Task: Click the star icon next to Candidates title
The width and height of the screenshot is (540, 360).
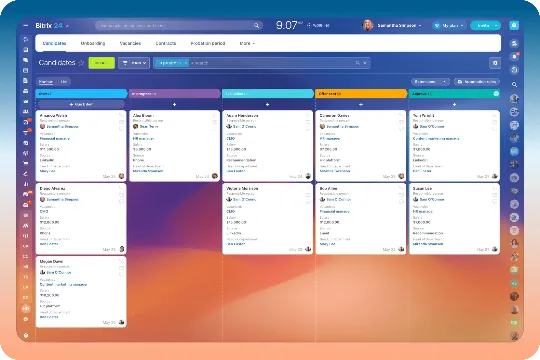Action: coord(81,63)
